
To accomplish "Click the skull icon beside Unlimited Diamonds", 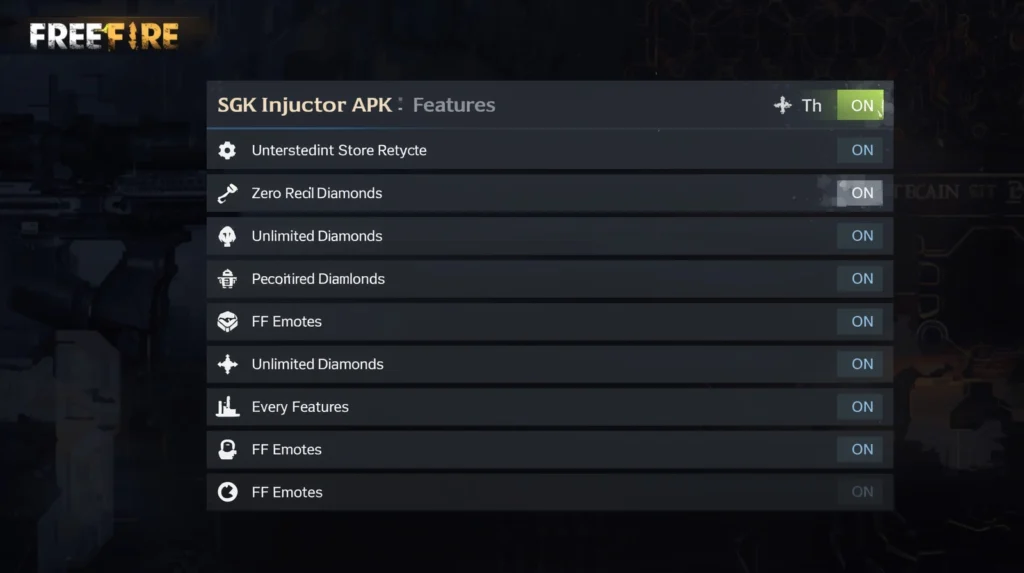I will [x=227, y=236].
